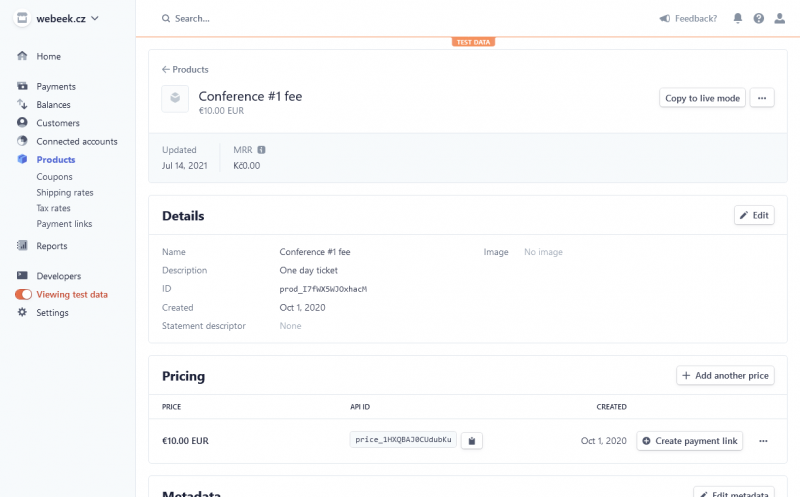Click the TEST DATA badge

tap(473, 42)
